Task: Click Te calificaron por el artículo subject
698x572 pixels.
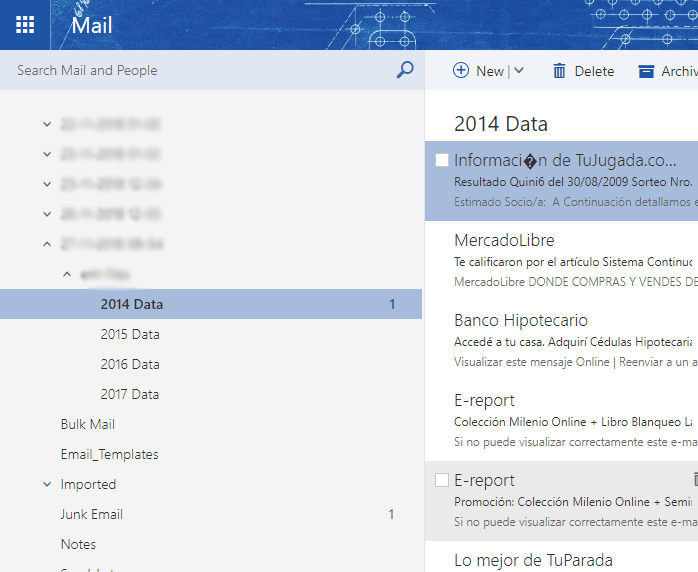Action: click(x=573, y=262)
